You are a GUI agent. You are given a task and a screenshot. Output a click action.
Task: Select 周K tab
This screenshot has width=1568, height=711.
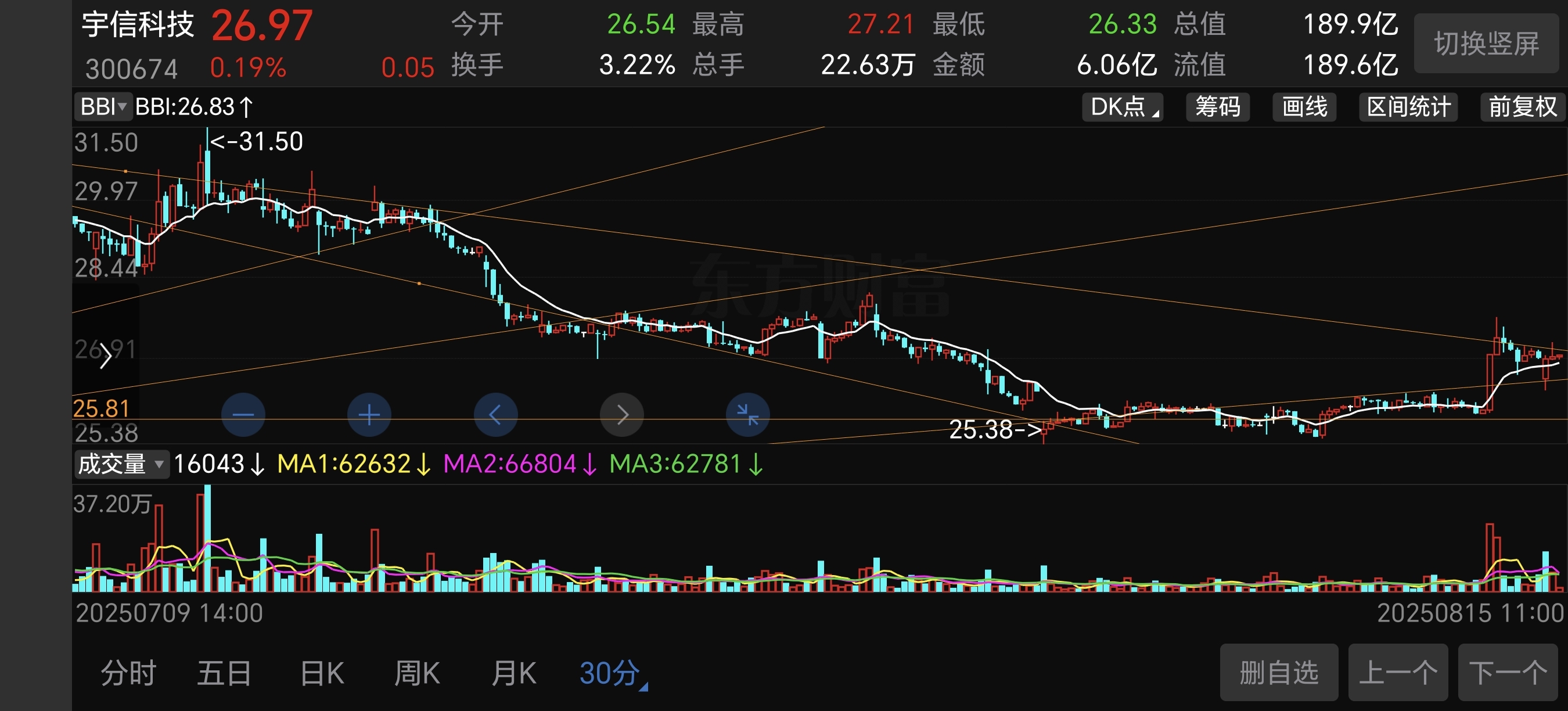[x=417, y=673]
